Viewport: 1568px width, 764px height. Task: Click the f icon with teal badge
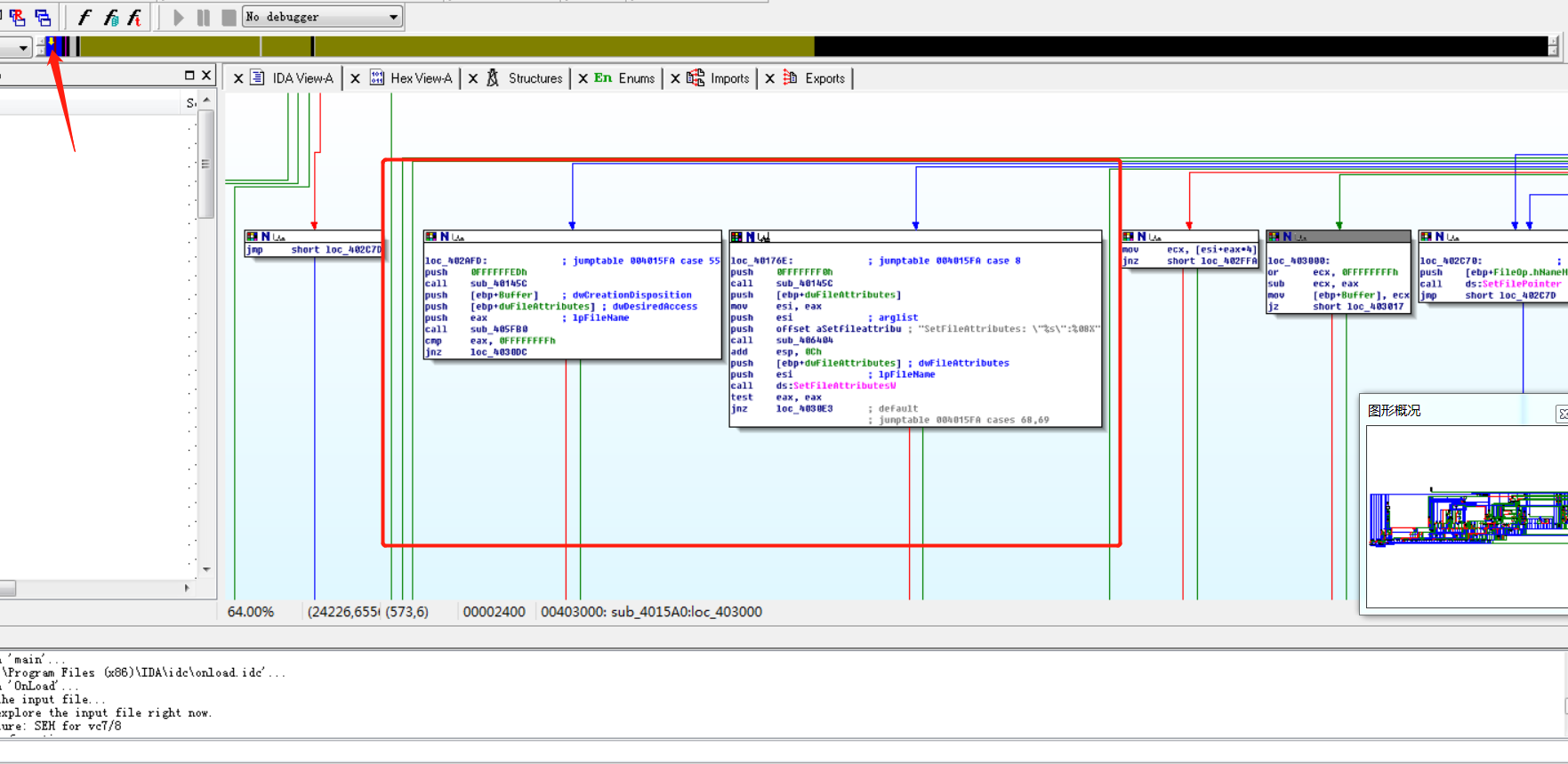(110, 17)
